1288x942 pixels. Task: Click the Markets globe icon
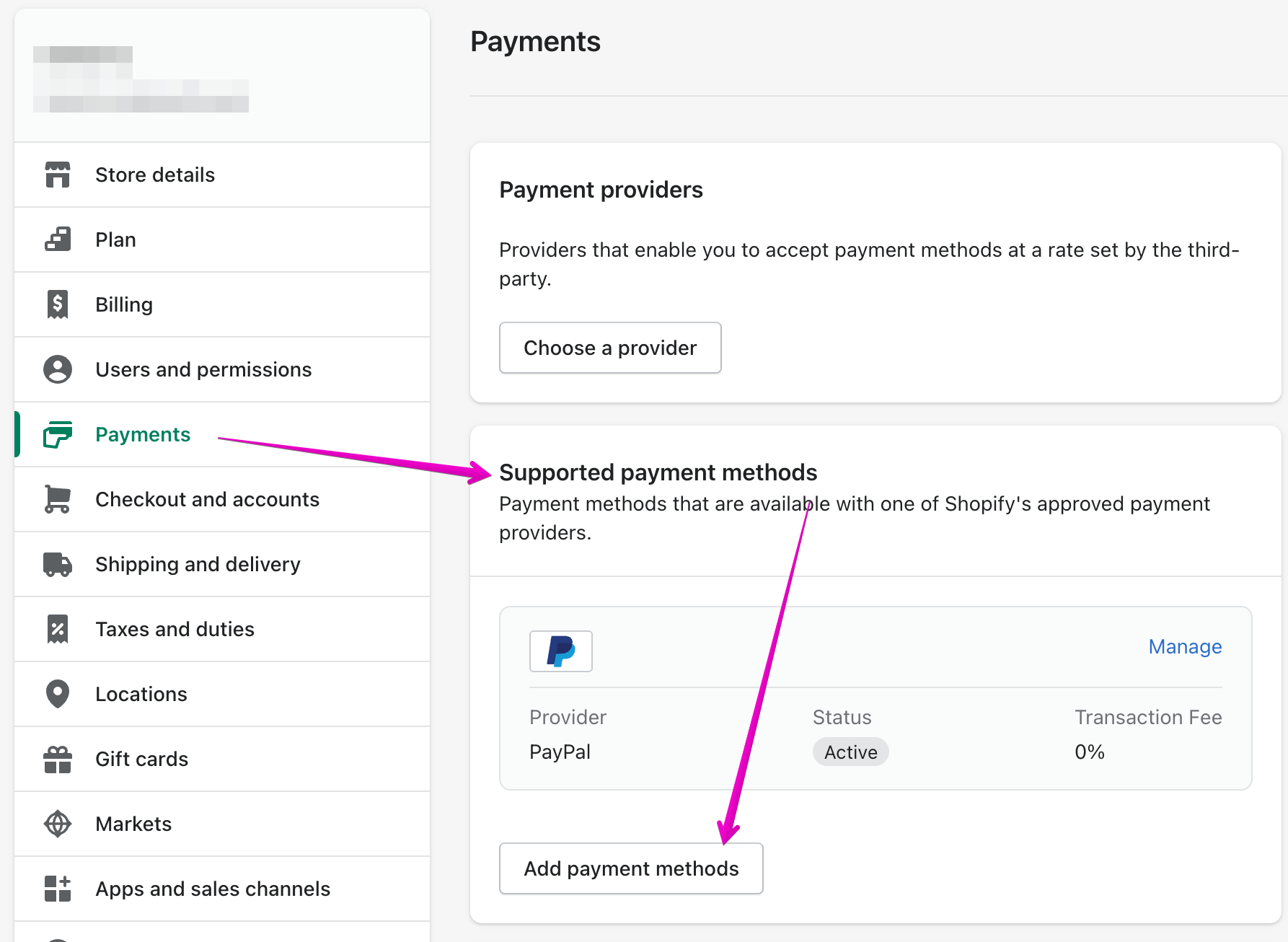tap(58, 824)
